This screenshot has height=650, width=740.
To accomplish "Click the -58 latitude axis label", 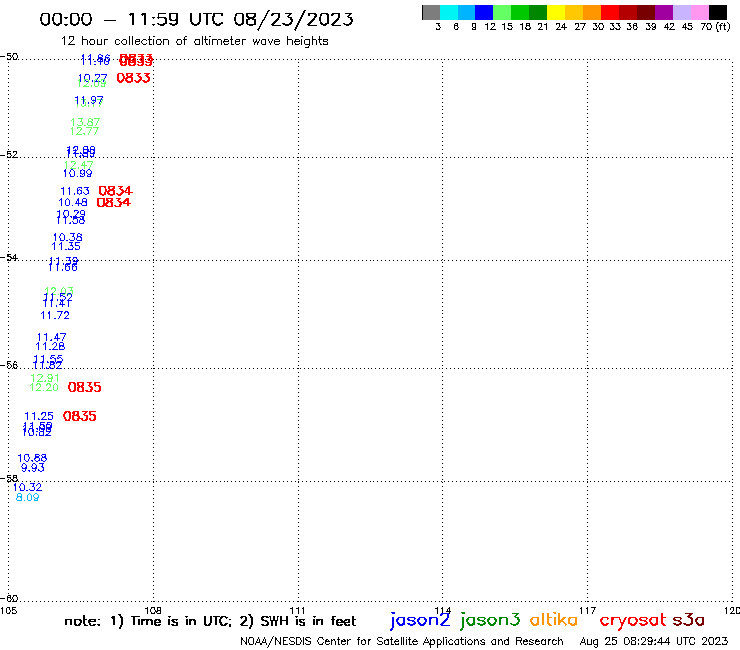I will 9,478.
